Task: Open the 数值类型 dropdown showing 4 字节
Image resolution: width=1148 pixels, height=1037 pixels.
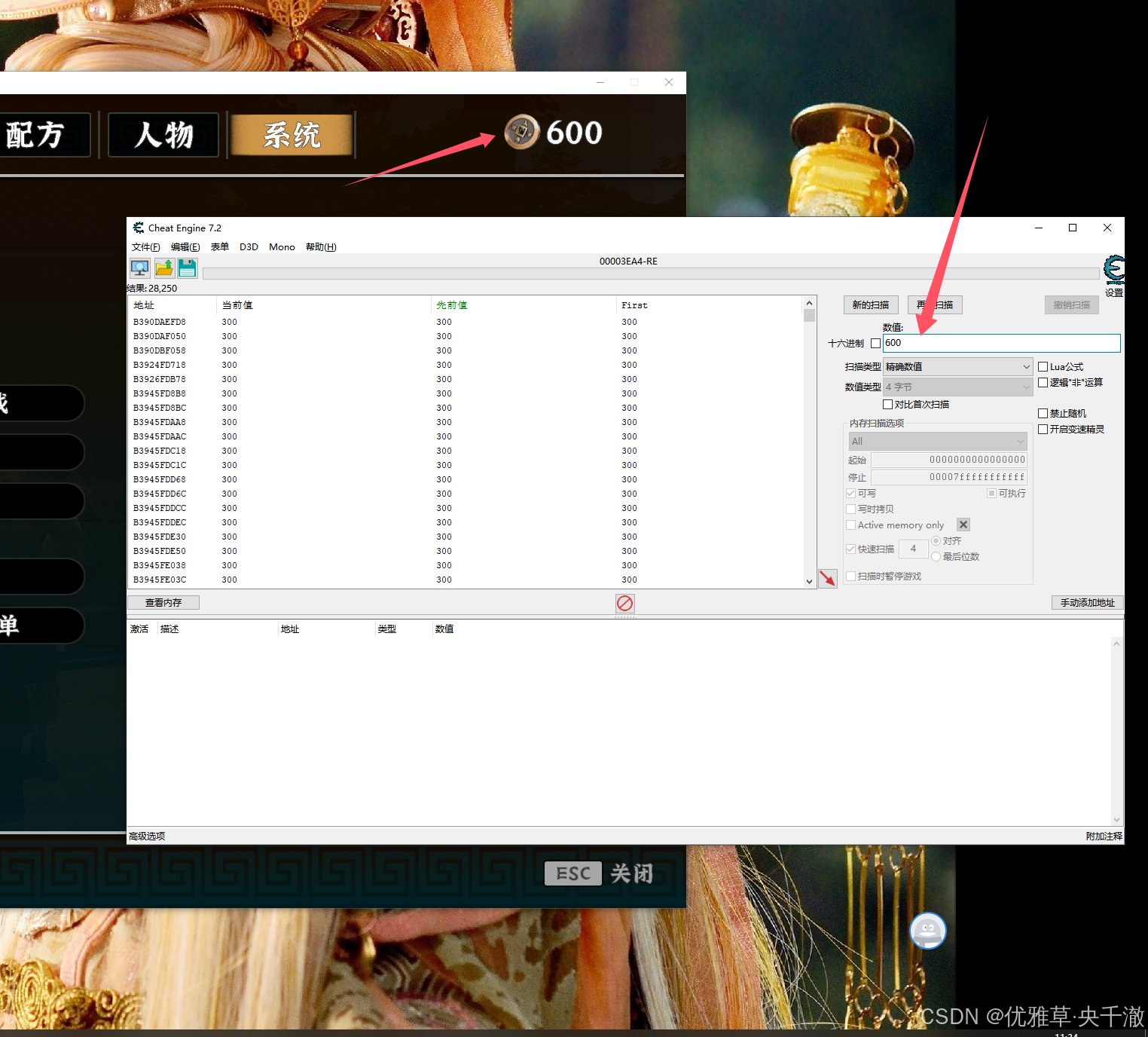Action: pos(957,387)
